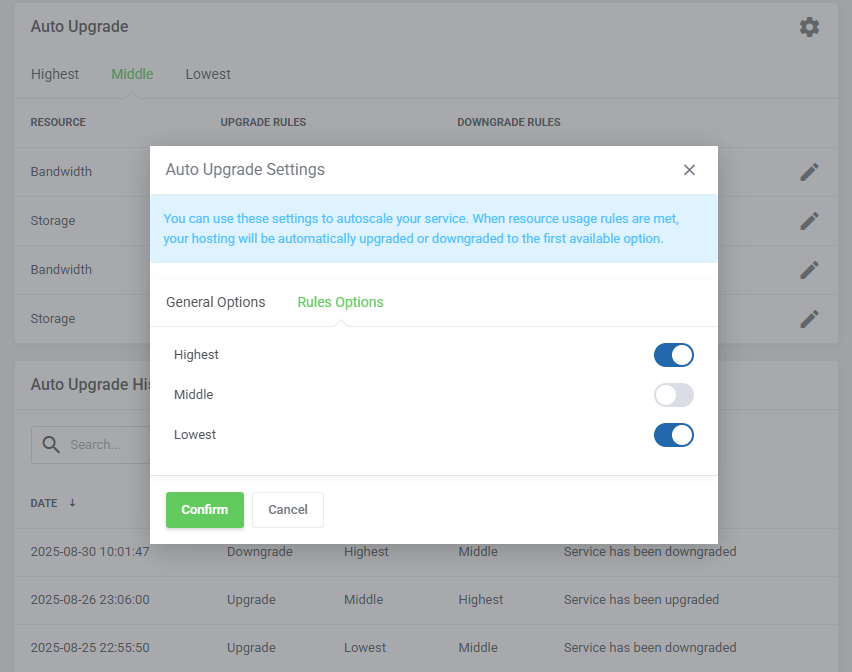
Task: Close the Auto Upgrade Settings dialog
Action: point(689,169)
